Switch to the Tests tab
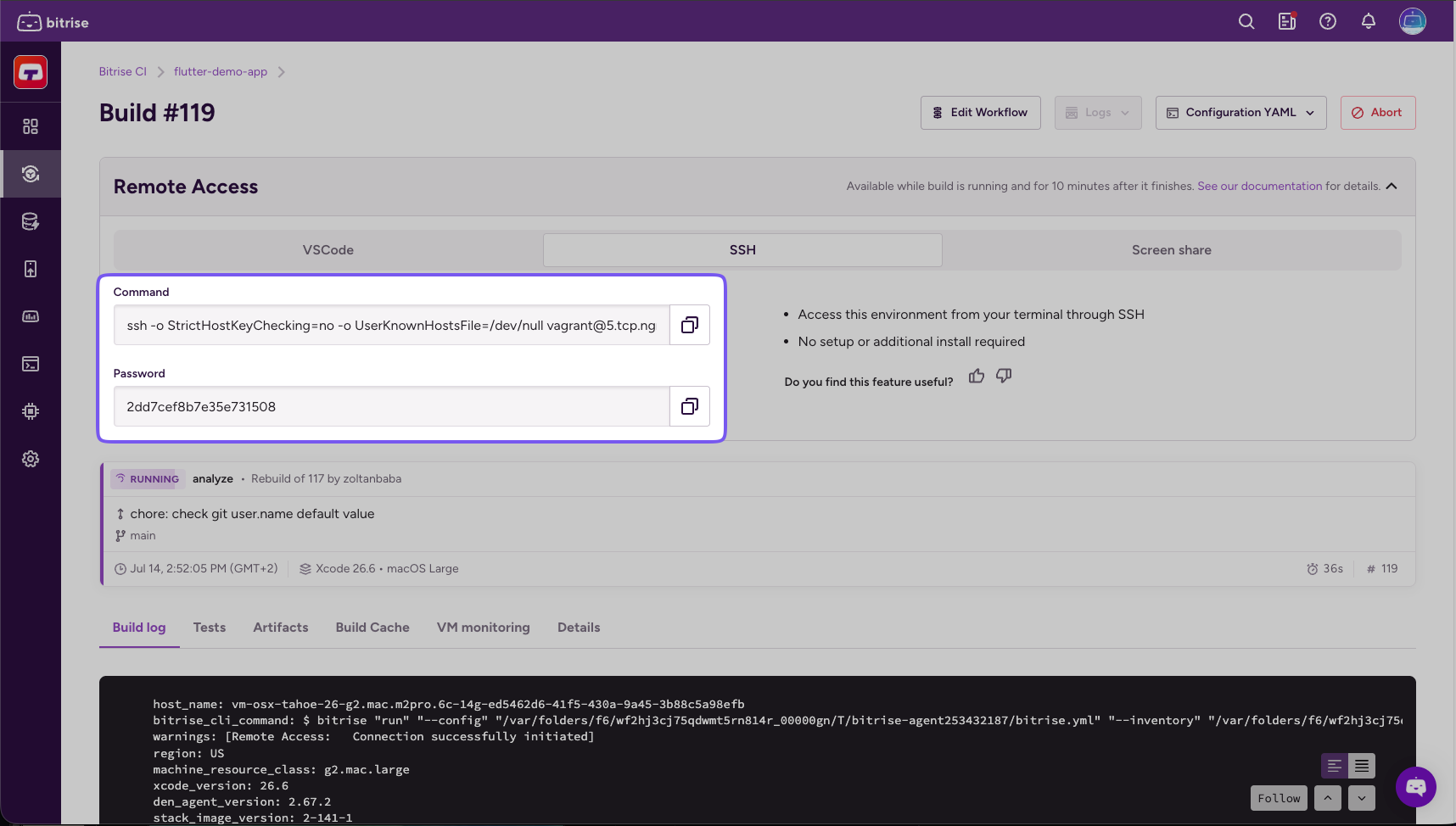1456x826 pixels. (210, 628)
